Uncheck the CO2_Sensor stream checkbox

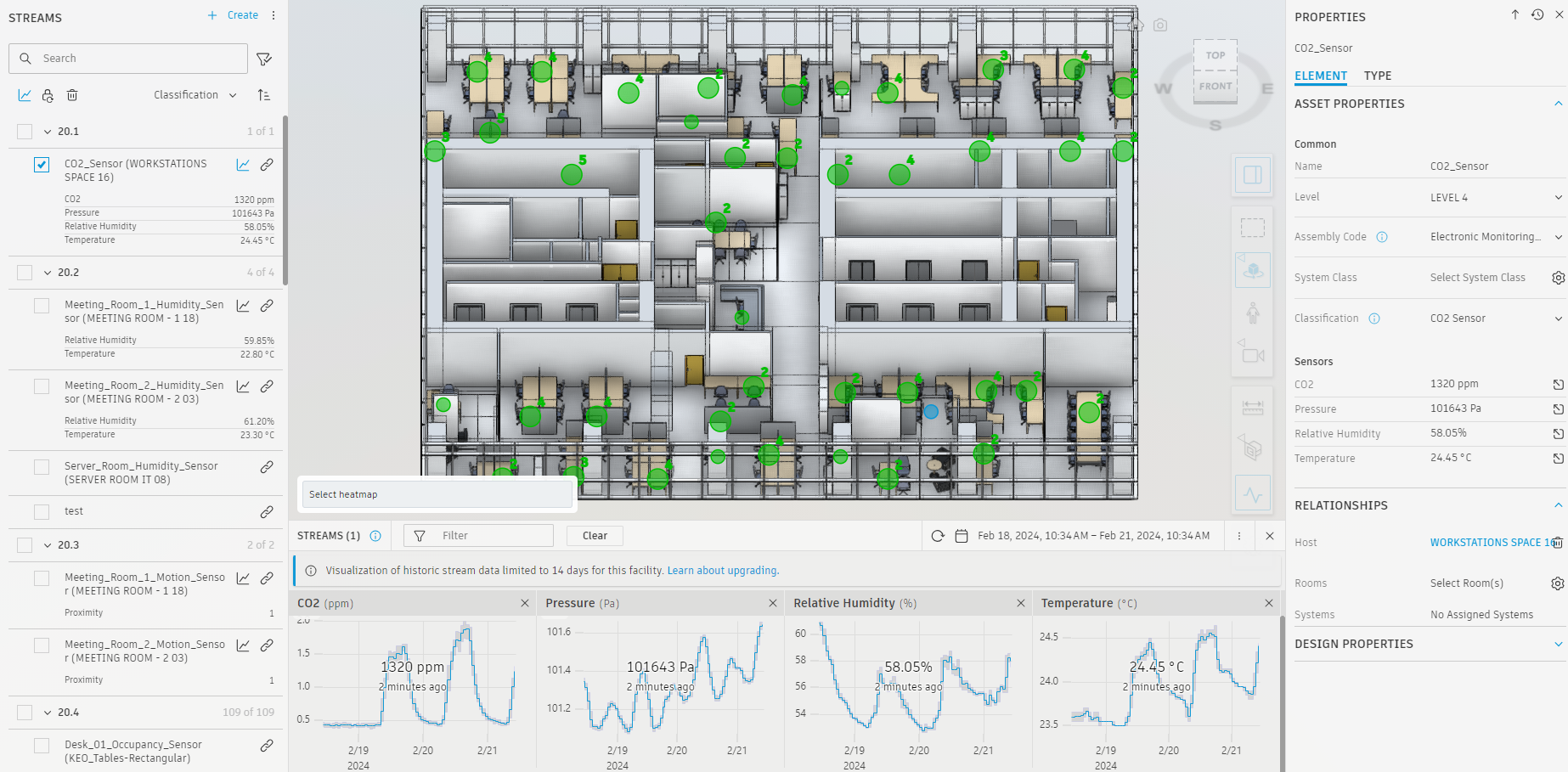click(42, 165)
